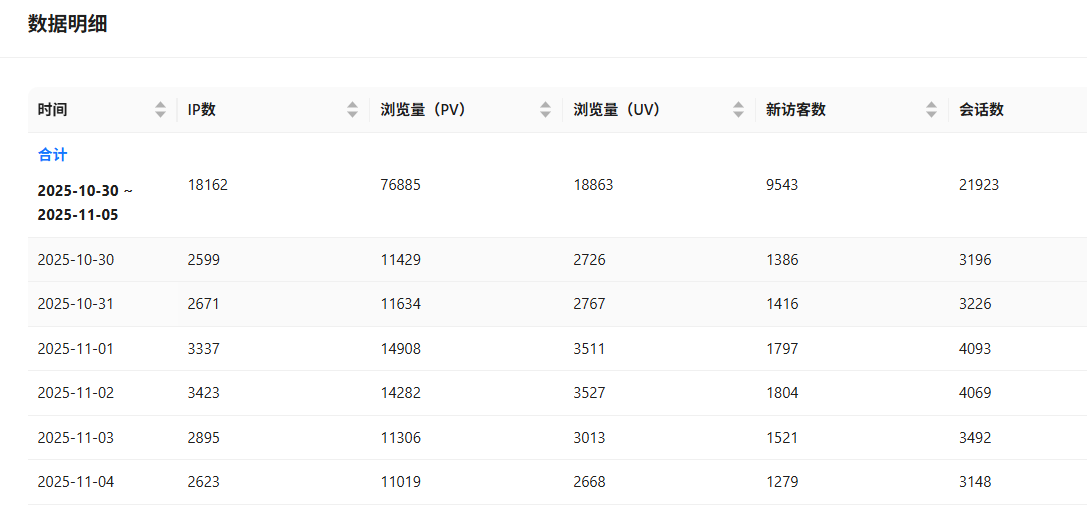Sort 新访客数 column via arrow icon

click(931, 110)
